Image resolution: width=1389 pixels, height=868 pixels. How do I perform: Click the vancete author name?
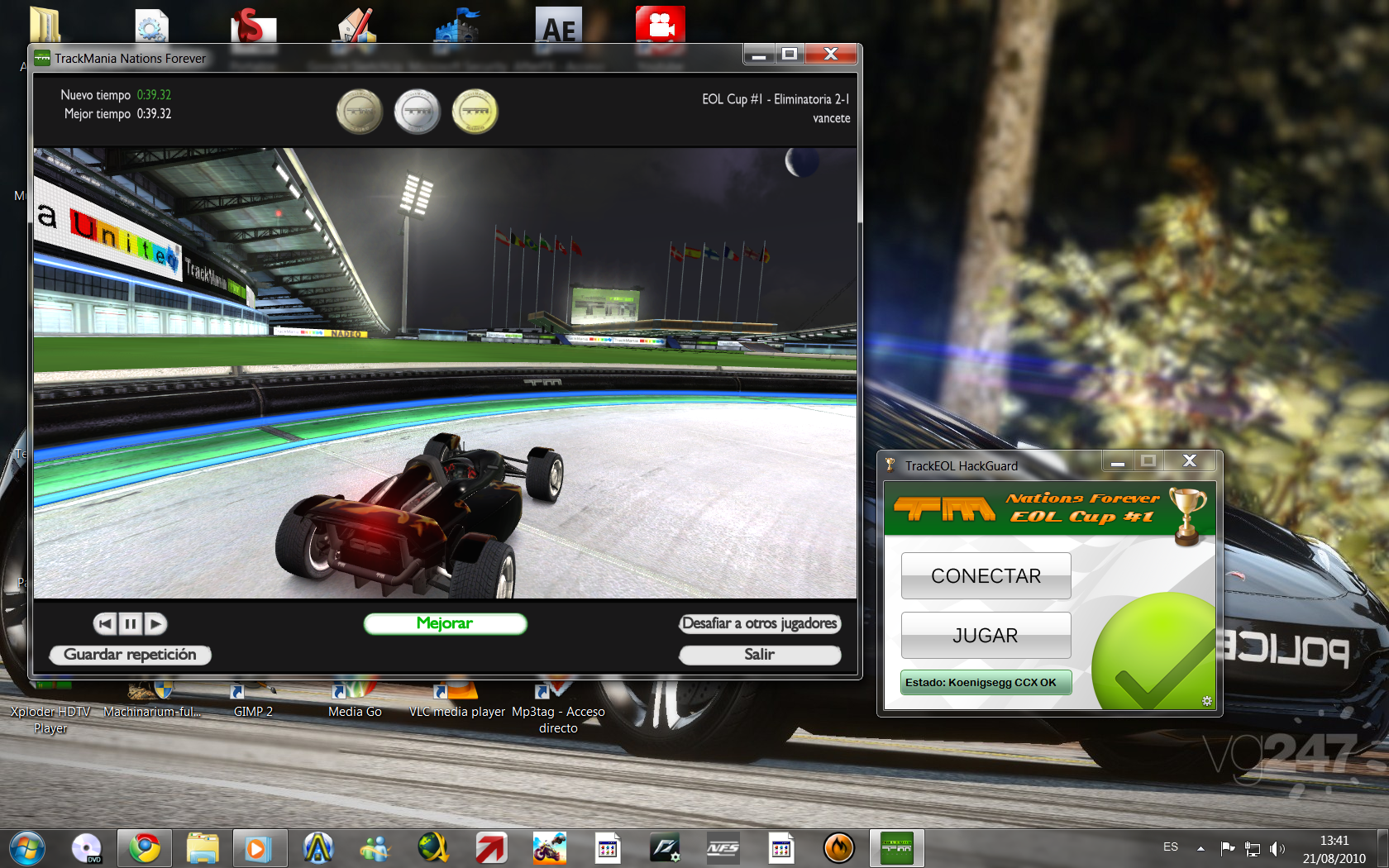coord(831,118)
